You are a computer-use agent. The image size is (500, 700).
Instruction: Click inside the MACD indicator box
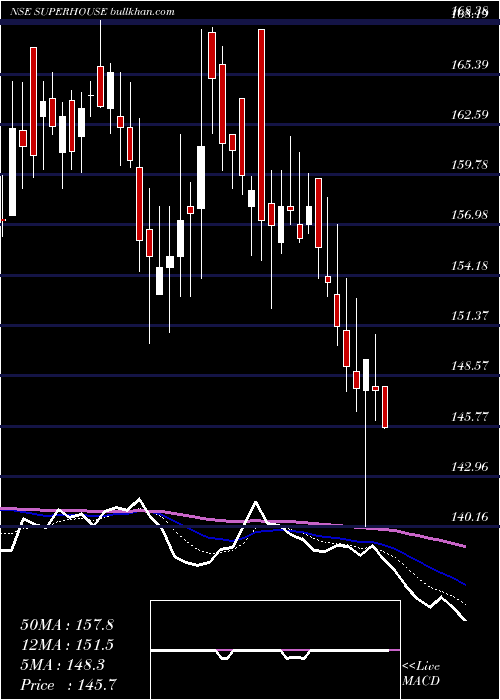pos(275,650)
